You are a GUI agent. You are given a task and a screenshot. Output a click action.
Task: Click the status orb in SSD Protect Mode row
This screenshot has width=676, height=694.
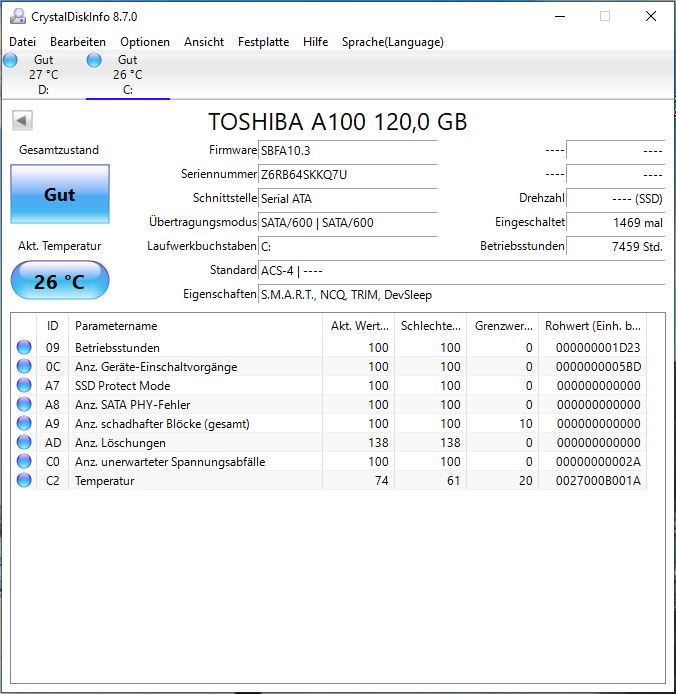click(x=24, y=385)
